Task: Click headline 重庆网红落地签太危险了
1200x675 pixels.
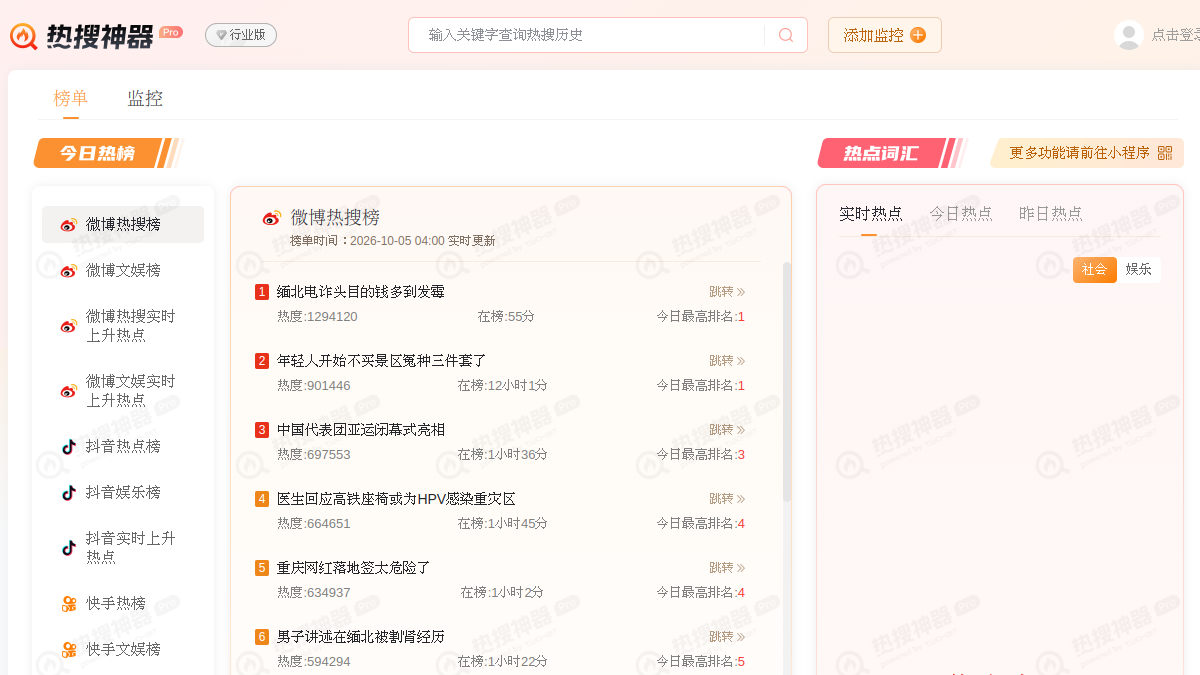Action: (x=354, y=568)
